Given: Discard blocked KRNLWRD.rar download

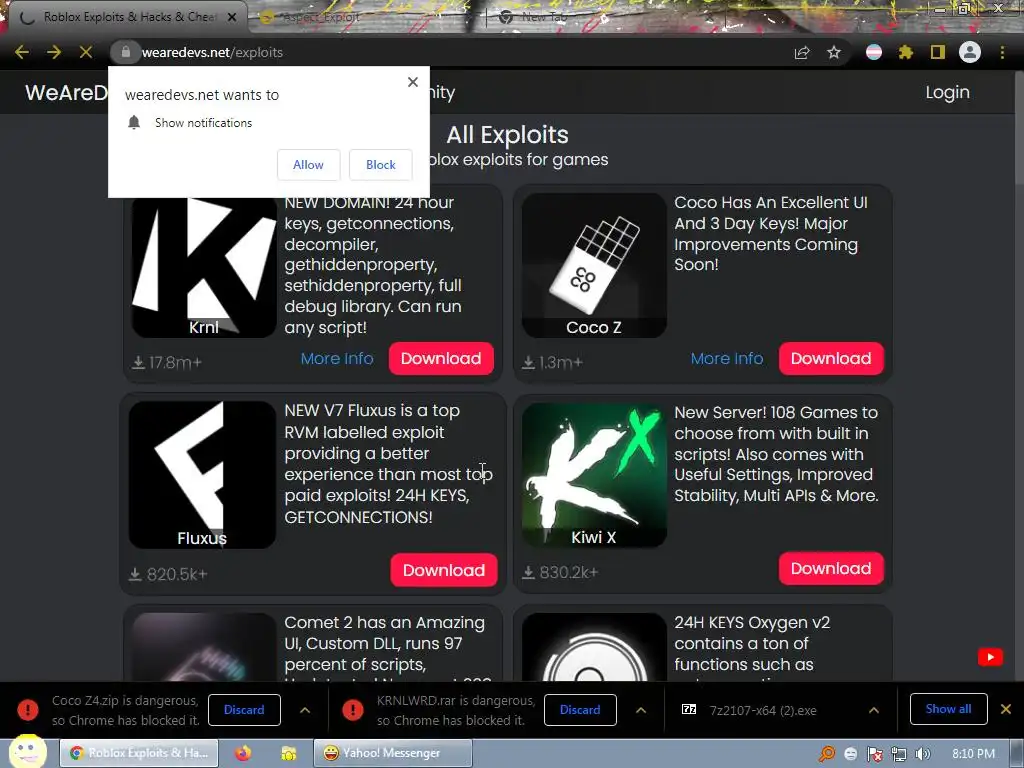Looking at the screenshot, I should pyautogui.click(x=580, y=710).
